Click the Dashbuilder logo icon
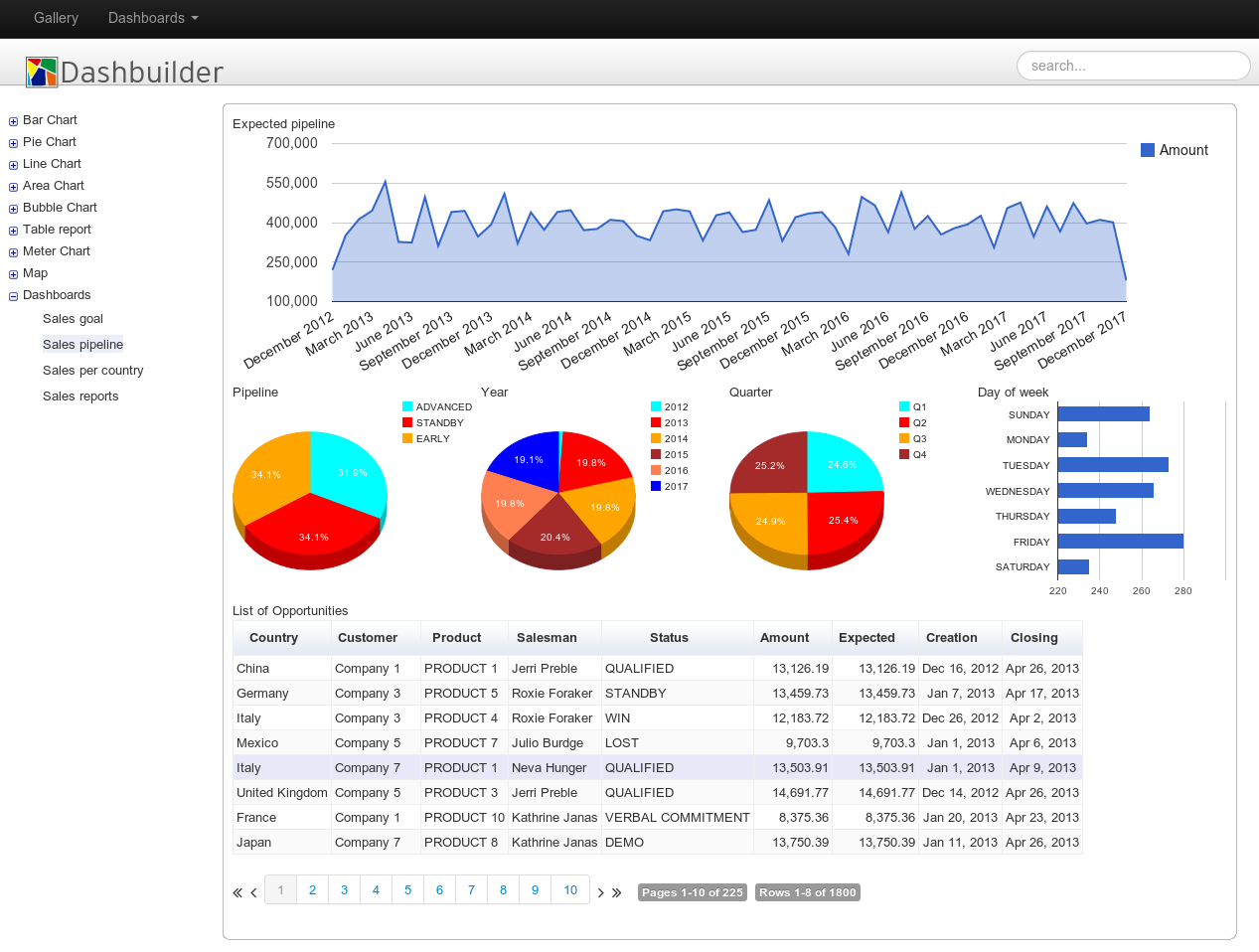 tap(42, 72)
